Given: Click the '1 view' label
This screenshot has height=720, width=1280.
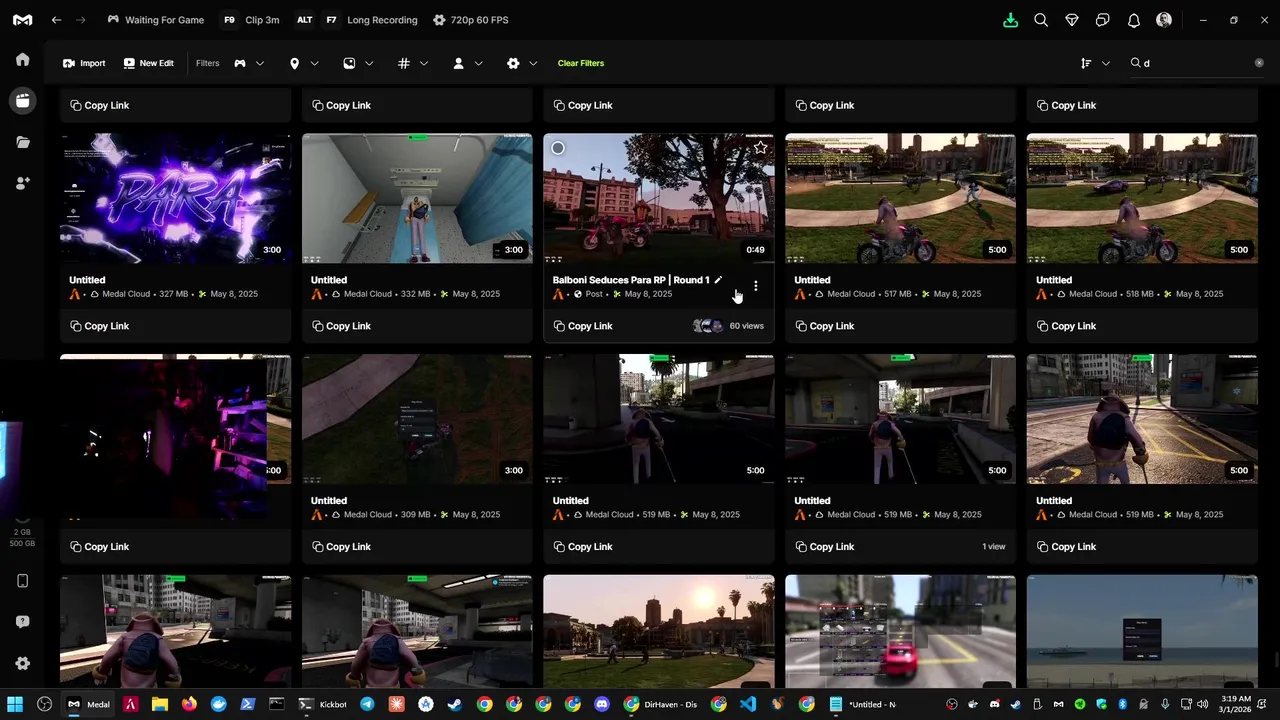Looking at the screenshot, I should pyautogui.click(x=994, y=547).
